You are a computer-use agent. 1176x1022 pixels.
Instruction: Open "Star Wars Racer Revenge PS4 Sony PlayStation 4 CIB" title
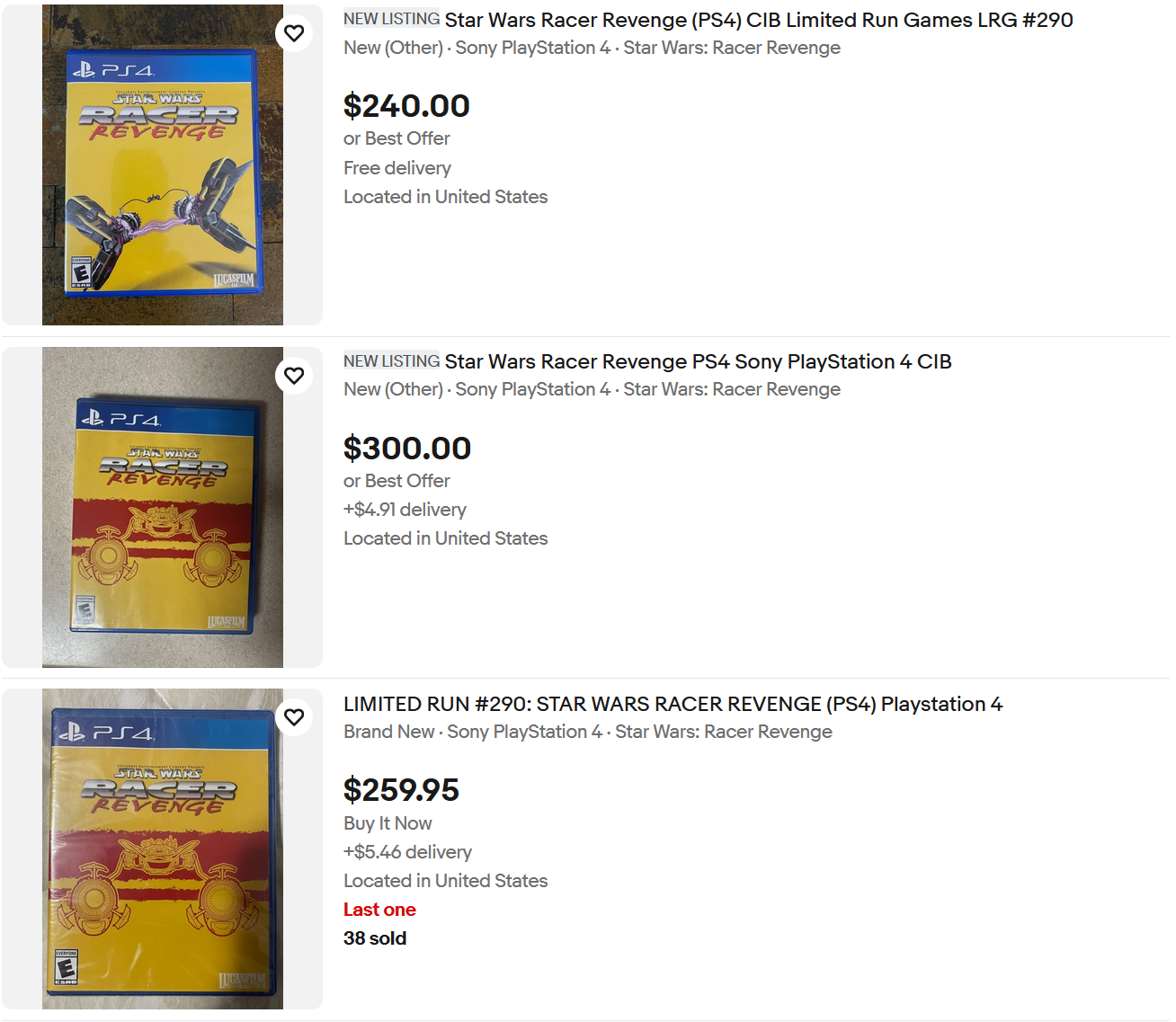point(698,361)
